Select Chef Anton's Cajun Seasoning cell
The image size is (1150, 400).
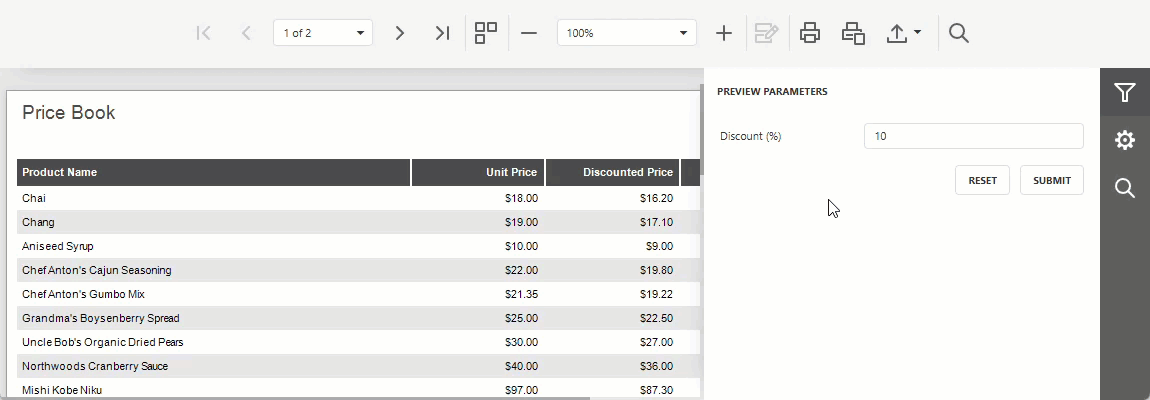pyautogui.click(x=213, y=270)
